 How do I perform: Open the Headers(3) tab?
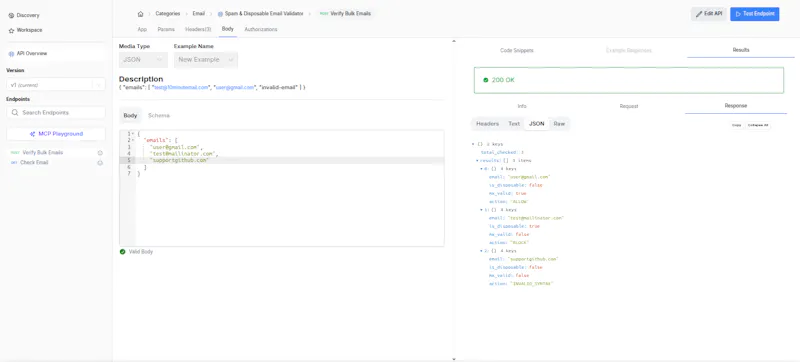[x=198, y=30]
